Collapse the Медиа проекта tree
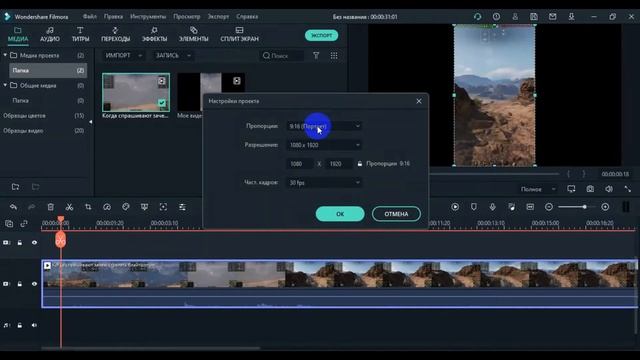 (5, 55)
